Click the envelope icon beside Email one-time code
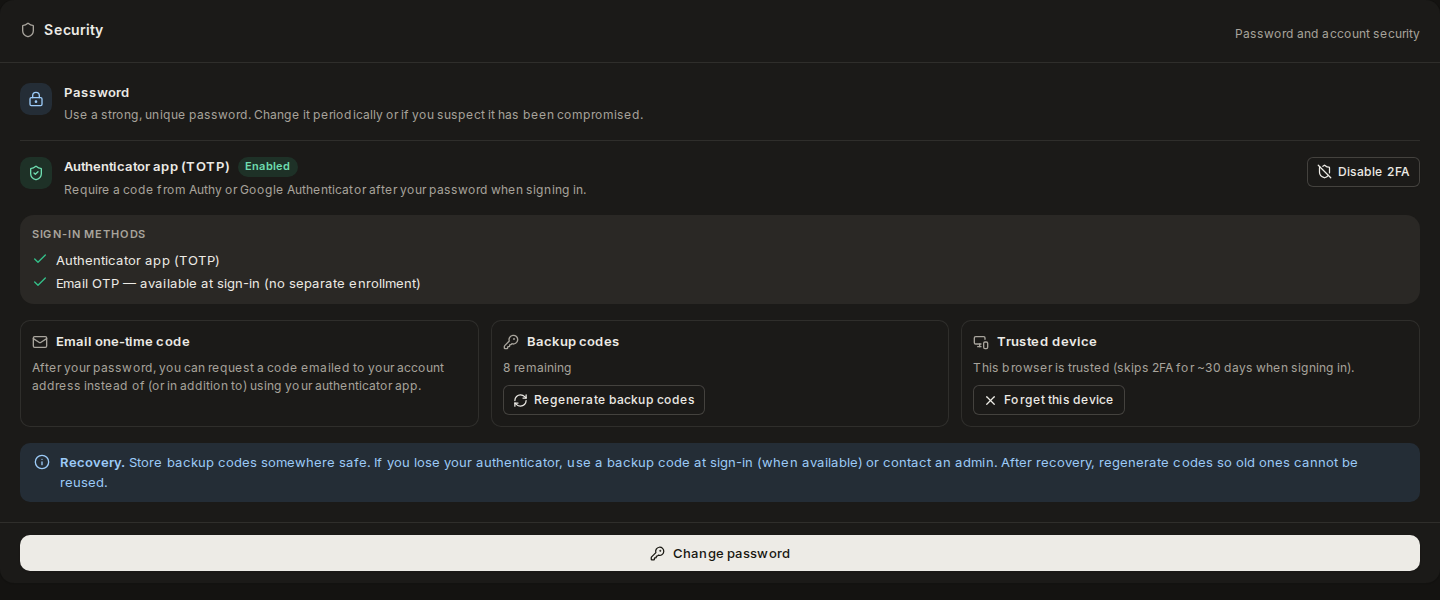This screenshot has height=600, width=1440. click(x=40, y=342)
